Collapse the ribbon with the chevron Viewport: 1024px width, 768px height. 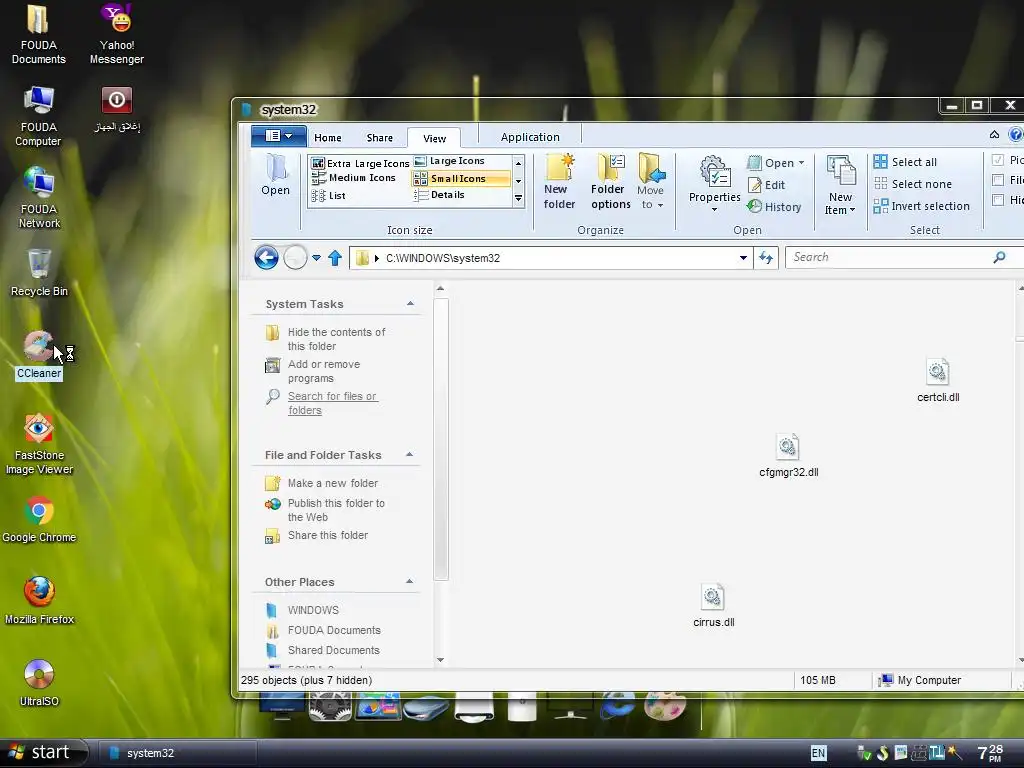[994, 135]
